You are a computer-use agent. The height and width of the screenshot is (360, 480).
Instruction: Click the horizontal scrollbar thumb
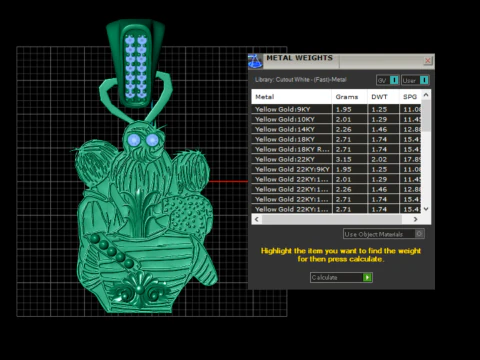[x=332, y=219]
